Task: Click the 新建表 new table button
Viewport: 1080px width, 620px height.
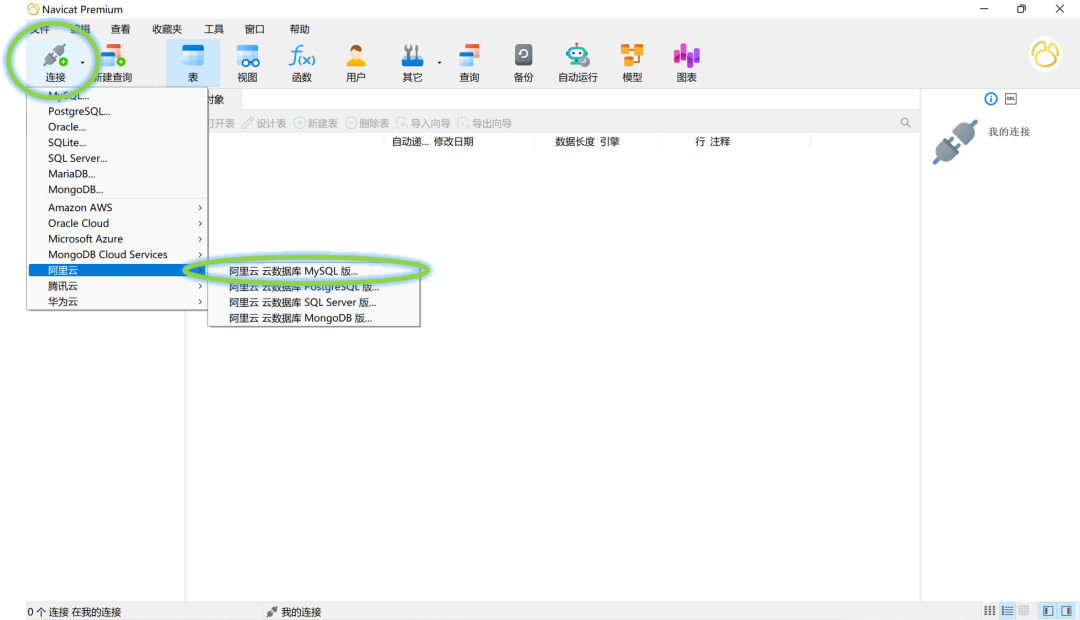Action: coord(315,123)
